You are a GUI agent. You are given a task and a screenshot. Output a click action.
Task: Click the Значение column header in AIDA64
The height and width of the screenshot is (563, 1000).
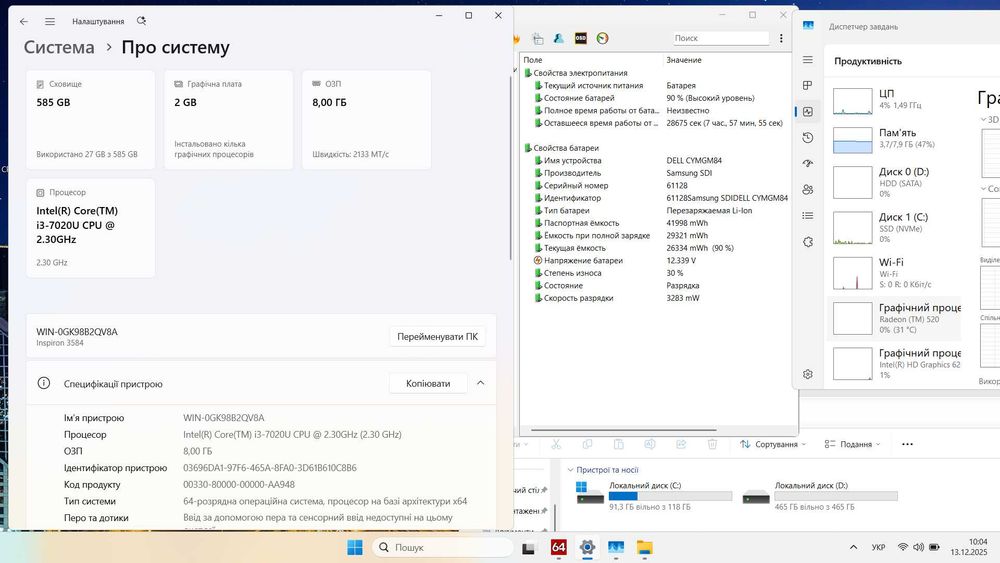684,60
